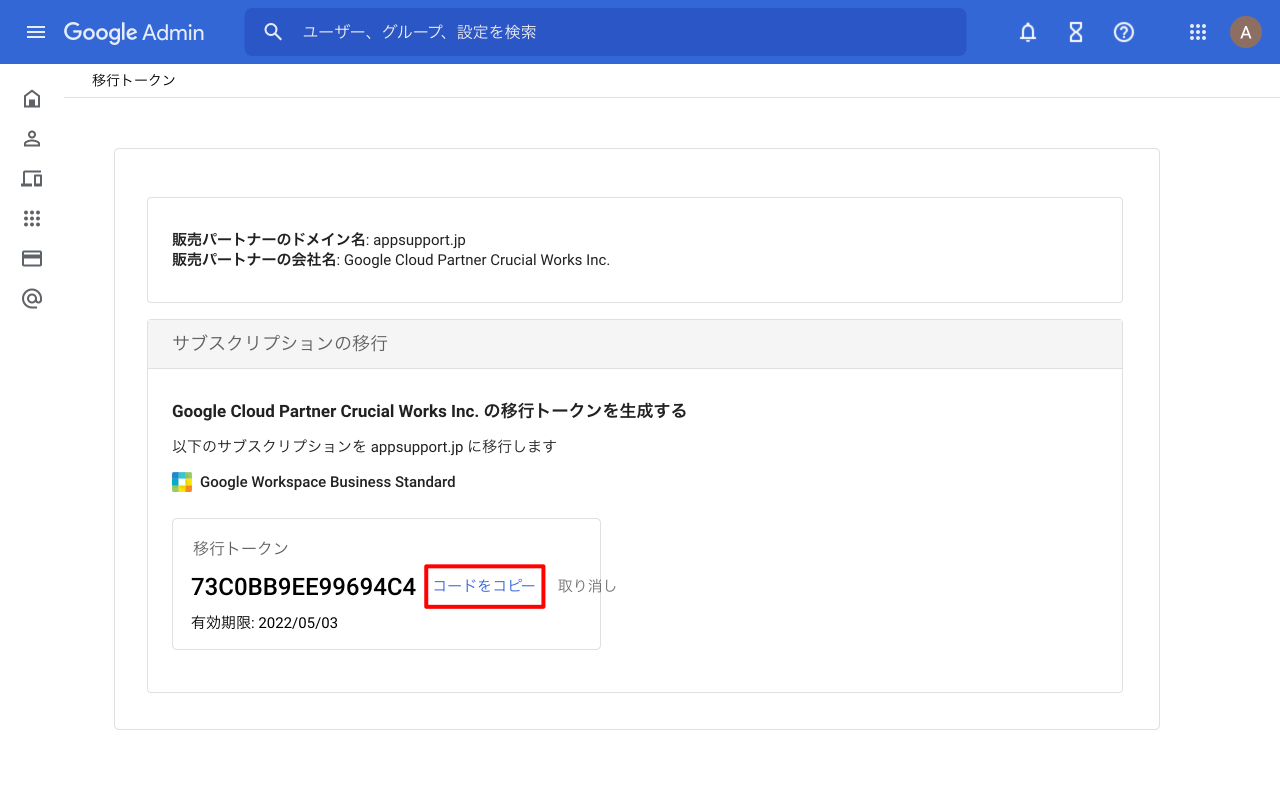The height and width of the screenshot is (800, 1280).
Task: Click Google Workspace Business Standard text
Action: click(x=328, y=482)
